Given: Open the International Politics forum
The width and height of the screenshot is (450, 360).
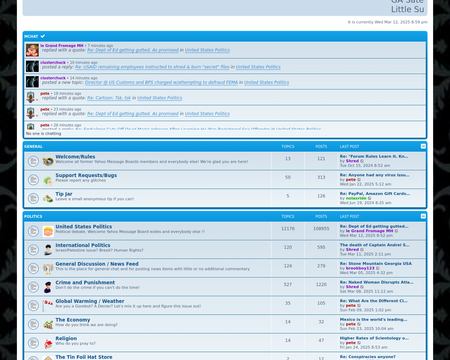Looking at the screenshot, I should [x=83, y=245].
